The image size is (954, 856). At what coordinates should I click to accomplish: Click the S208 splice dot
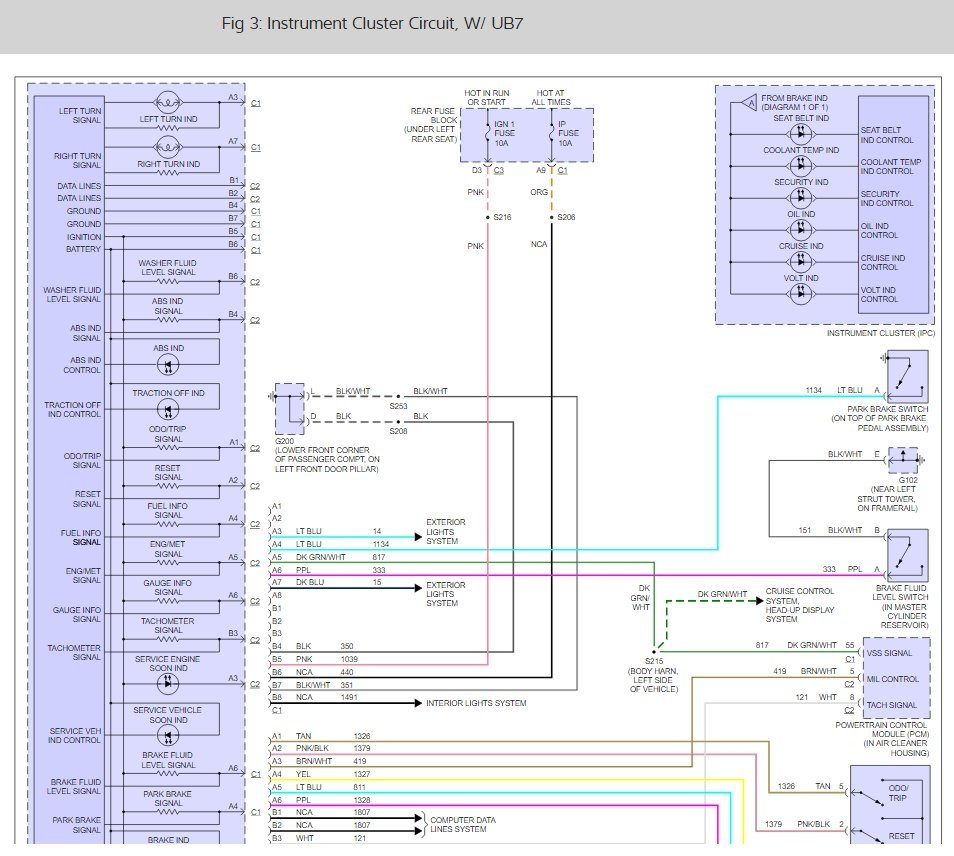pos(399,422)
